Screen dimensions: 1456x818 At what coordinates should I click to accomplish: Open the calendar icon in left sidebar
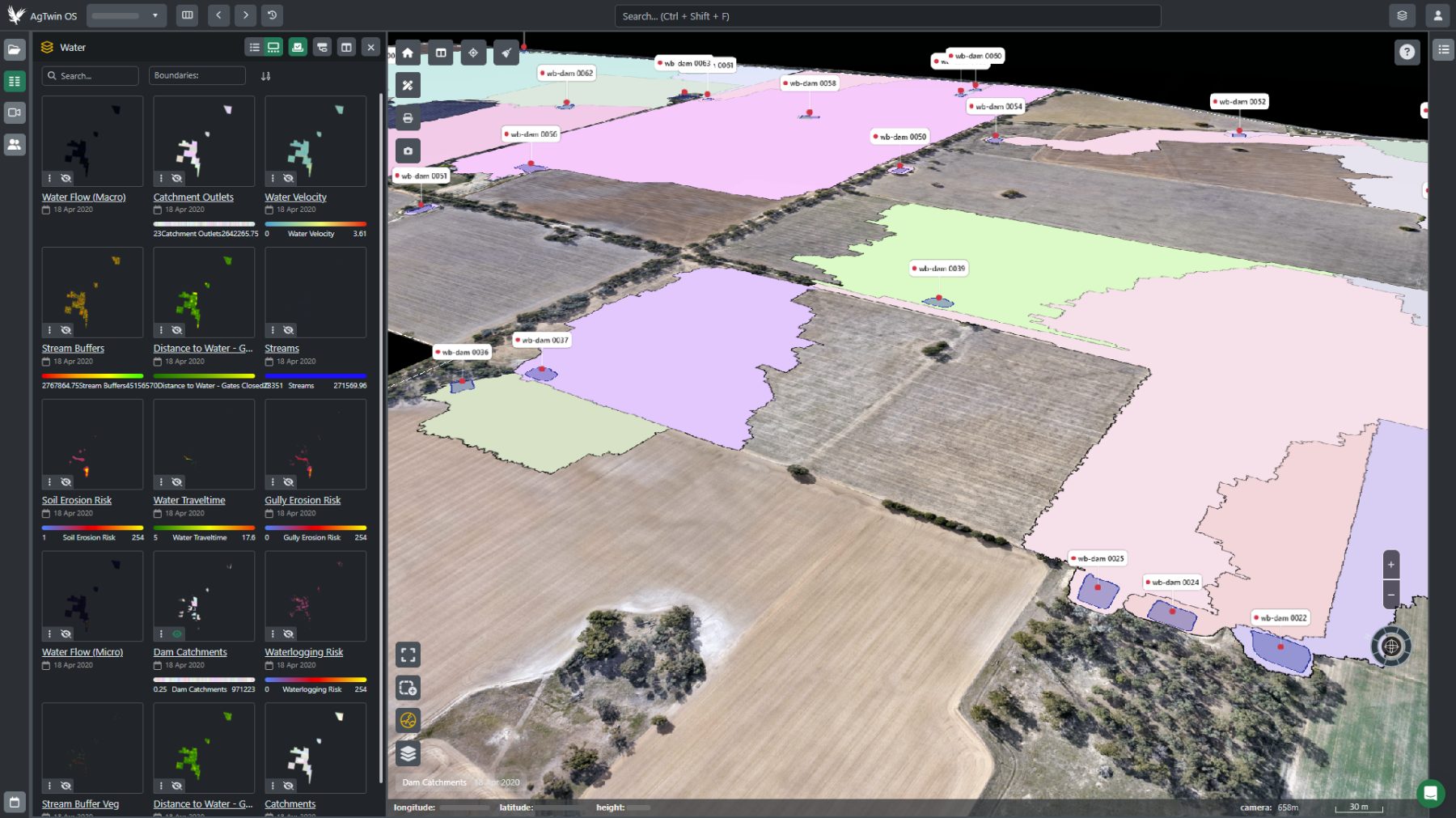15,802
